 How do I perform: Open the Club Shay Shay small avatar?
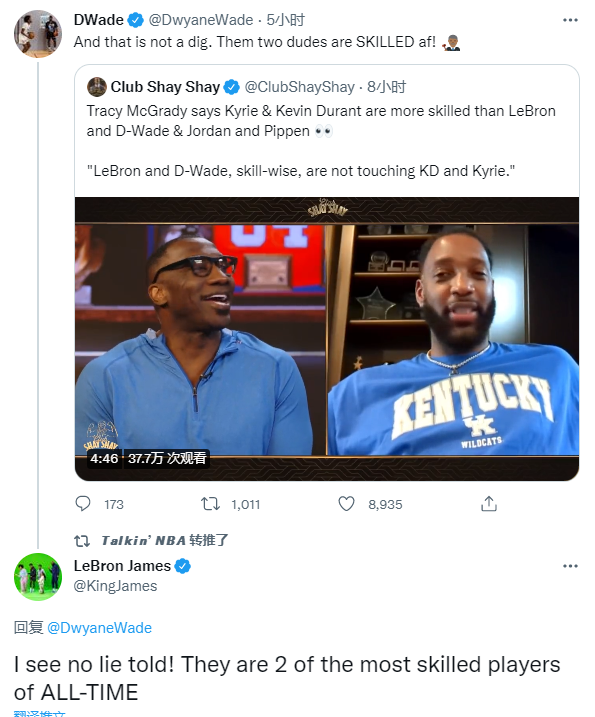(x=96, y=87)
